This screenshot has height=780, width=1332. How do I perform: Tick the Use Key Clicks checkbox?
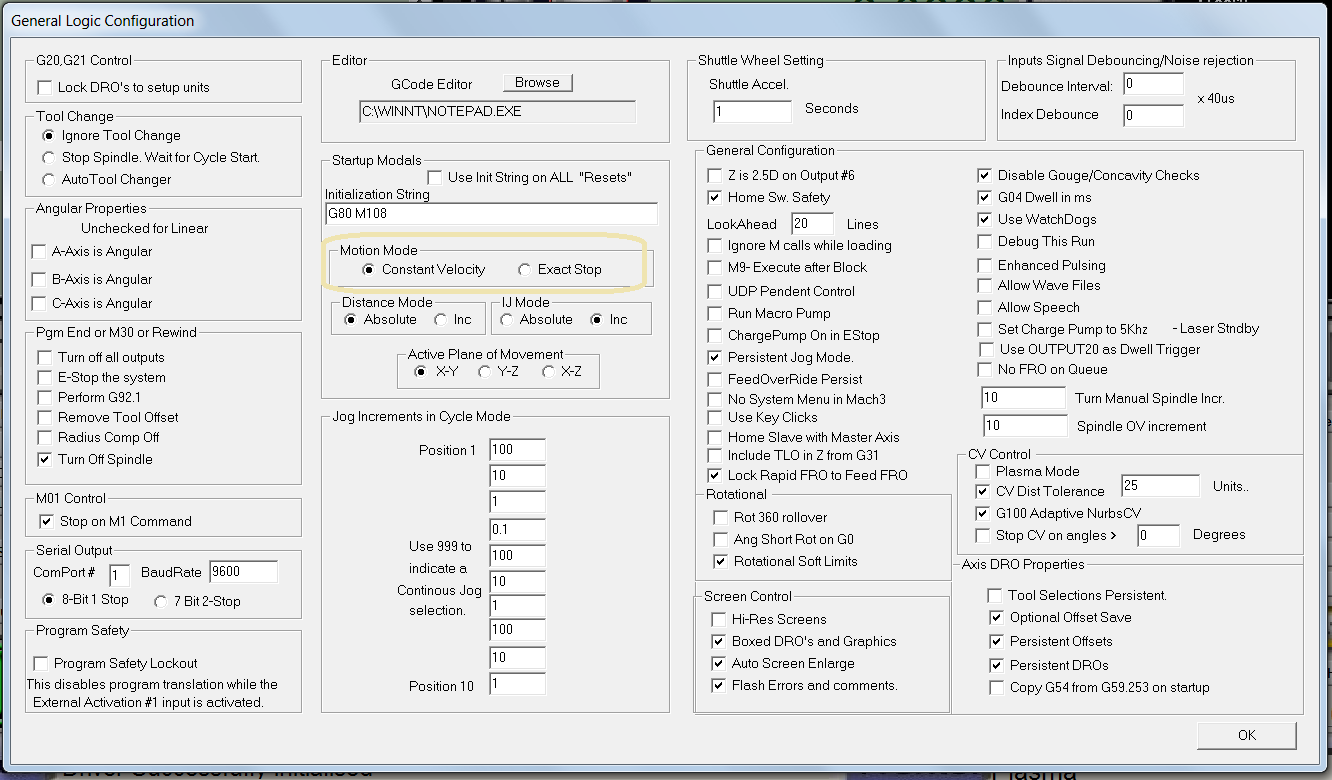tap(714, 417)
